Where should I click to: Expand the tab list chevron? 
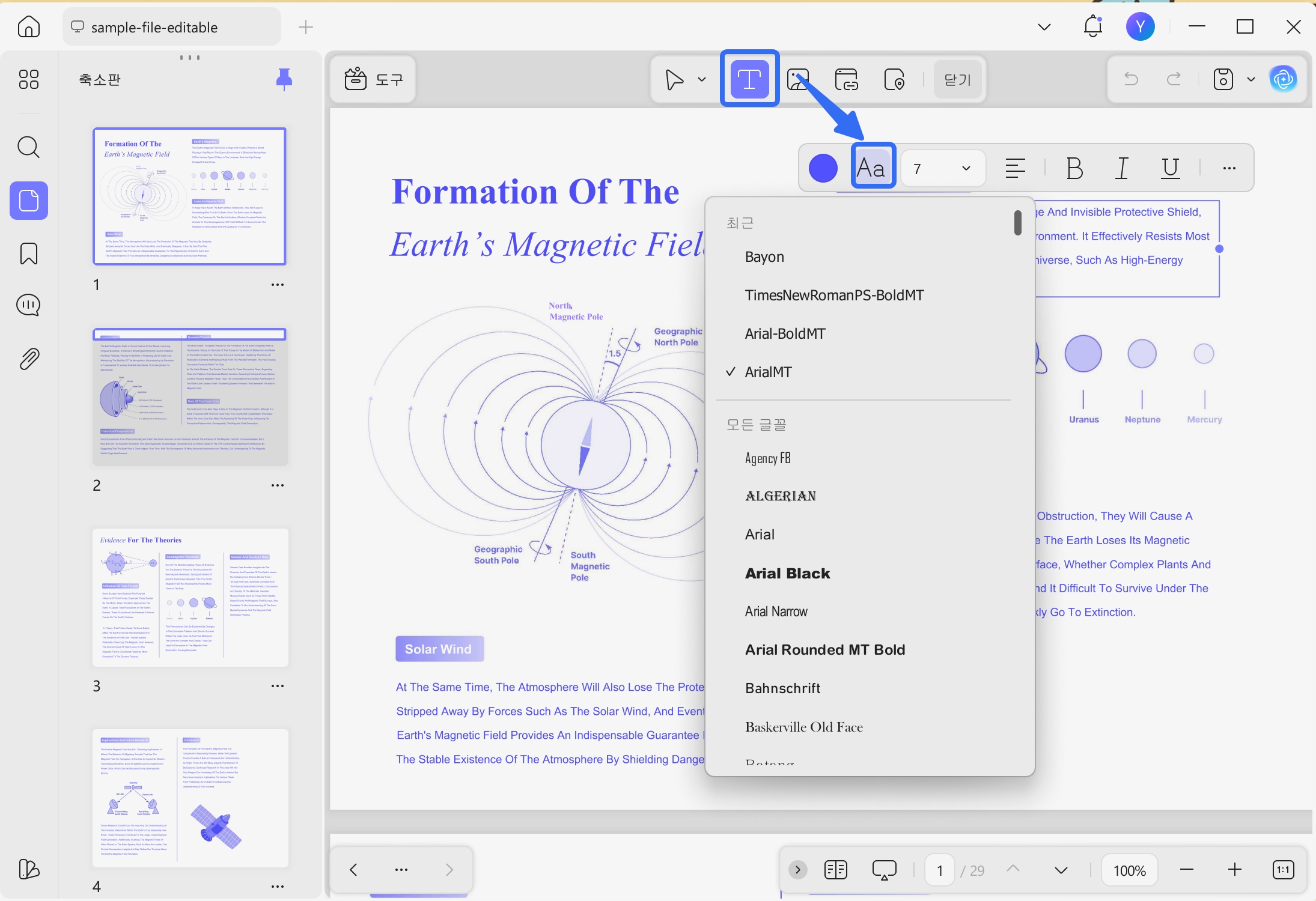coord(1044,27)
